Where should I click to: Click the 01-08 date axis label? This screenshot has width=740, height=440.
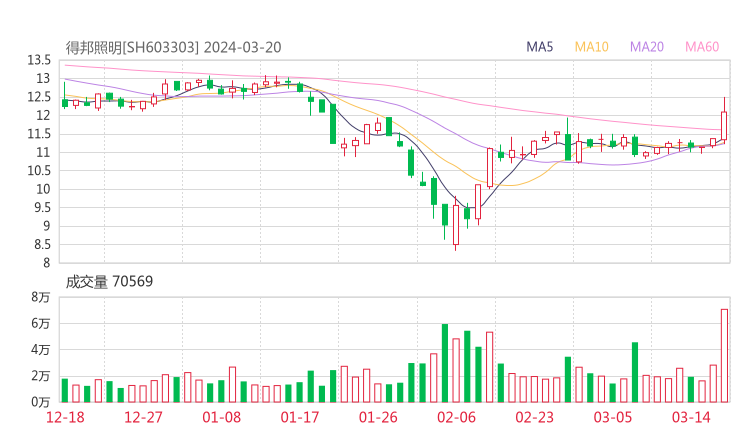(221, 417)
